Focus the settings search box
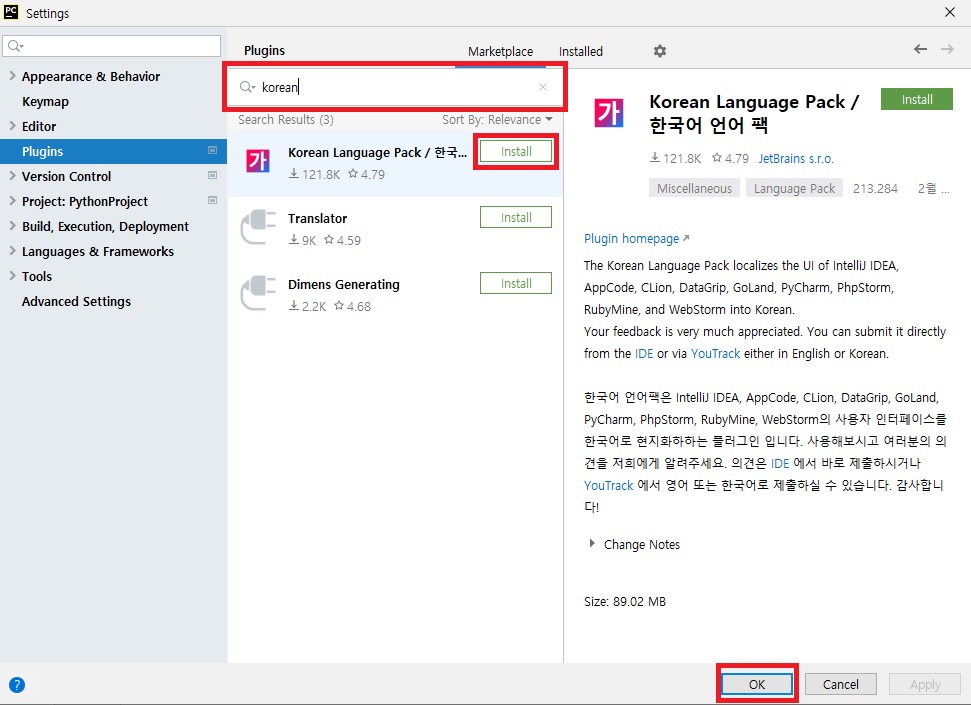971x705 pixels. 111,46
